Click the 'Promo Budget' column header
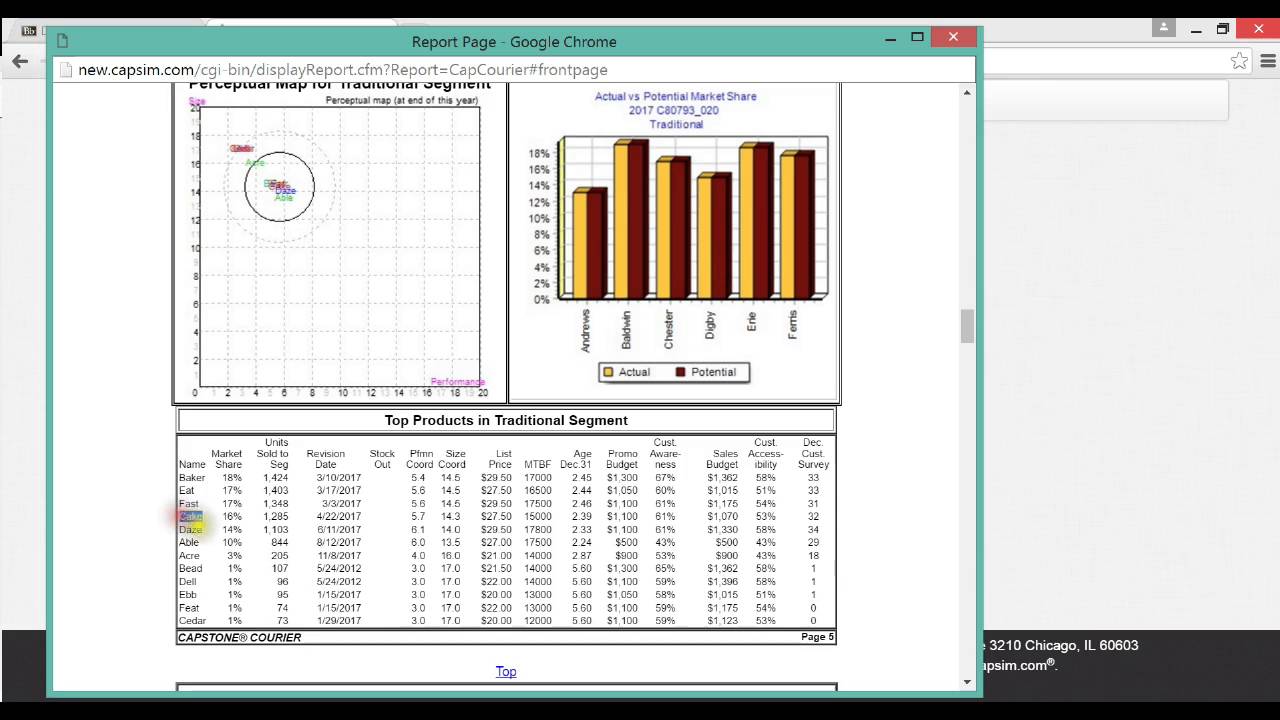Viewport: 1280px width, 720px height. pyautogui.click(x=622, y=459)
